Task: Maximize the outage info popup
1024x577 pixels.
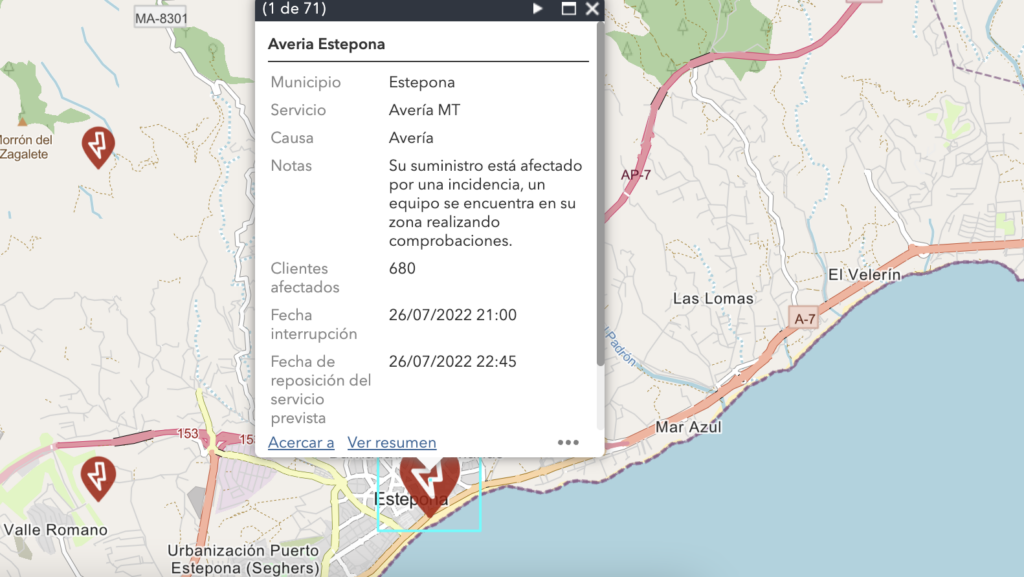Action: pos(569,8)
